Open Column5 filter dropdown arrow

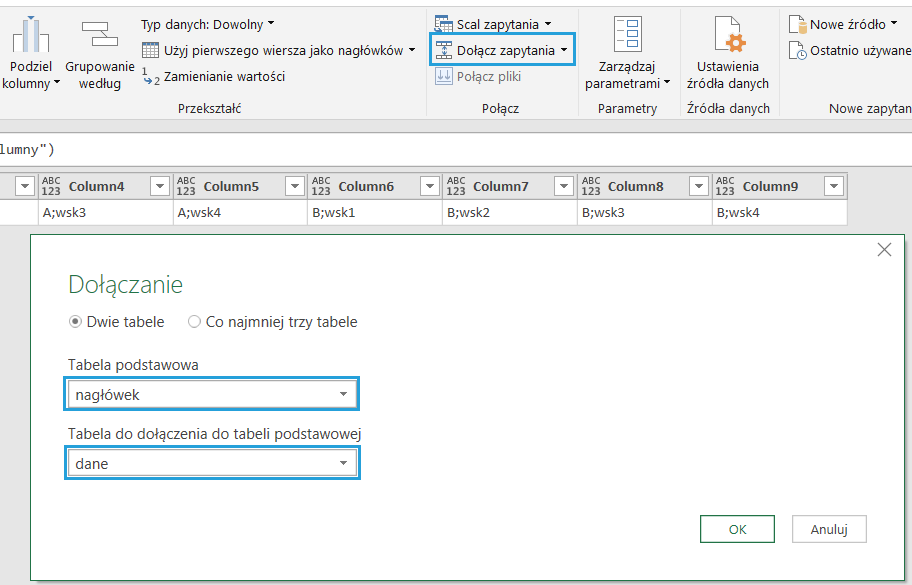pos(293,186)
